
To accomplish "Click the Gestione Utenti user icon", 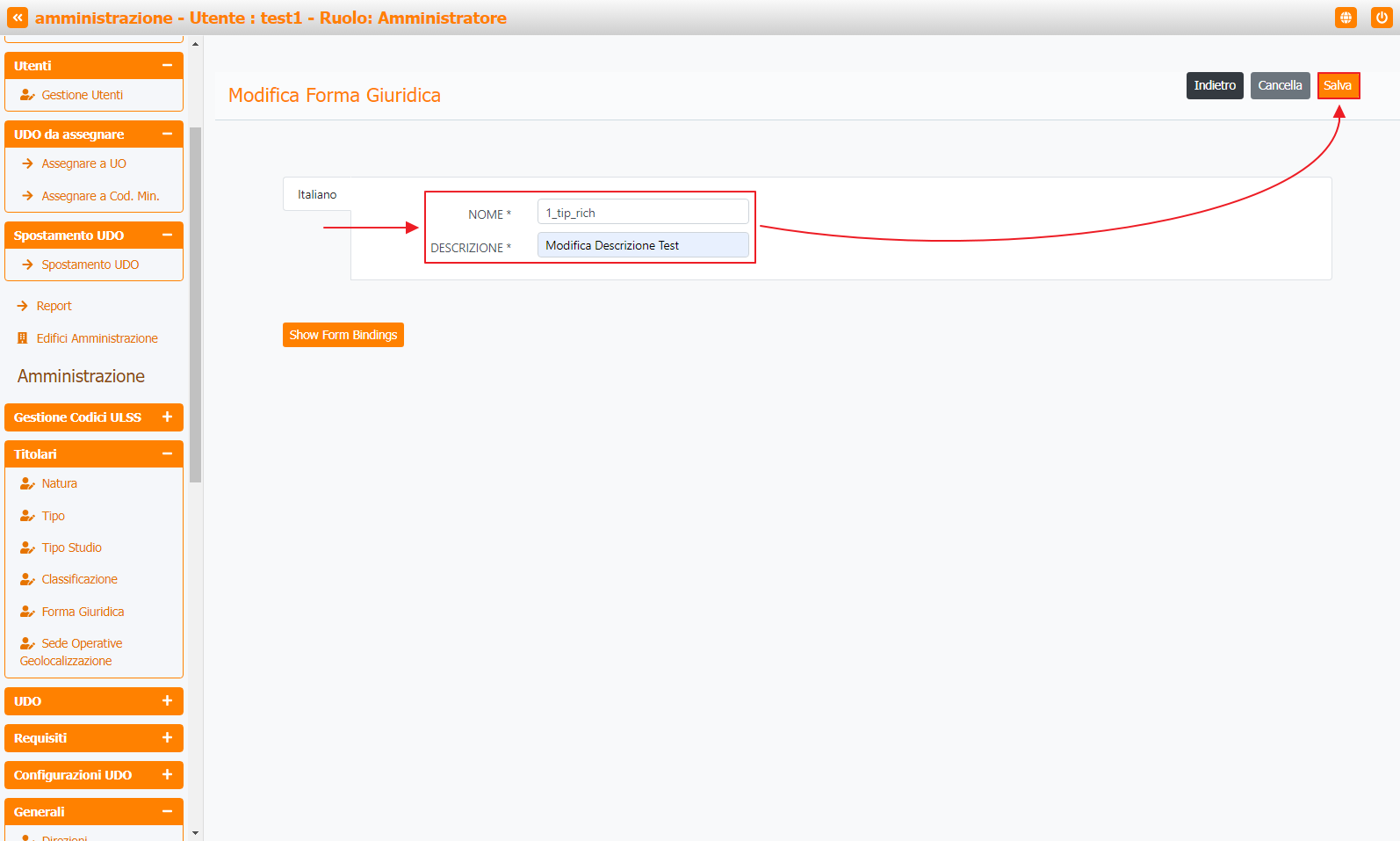I will point(27,95).
